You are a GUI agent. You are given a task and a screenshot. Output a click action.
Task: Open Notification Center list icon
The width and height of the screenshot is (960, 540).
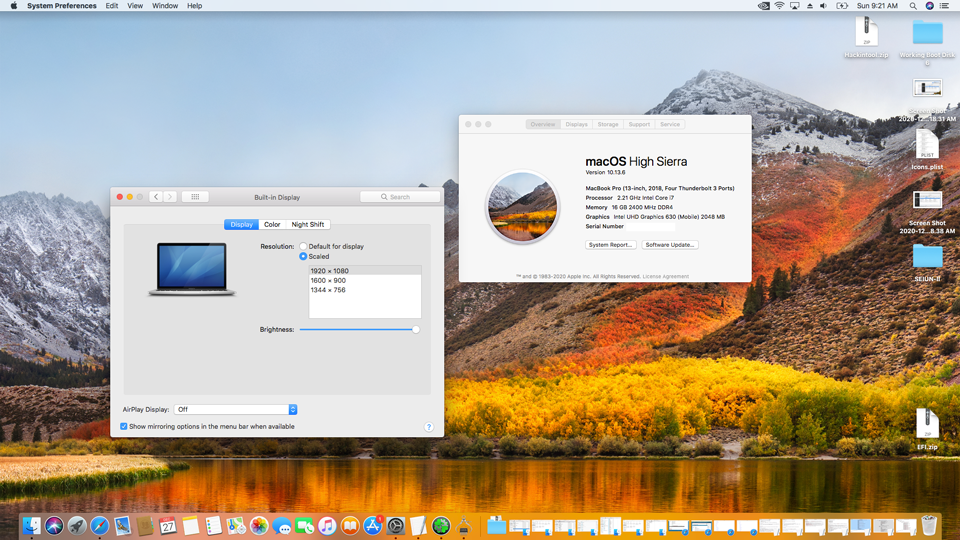pyautogui.click(x=945, y=6)
